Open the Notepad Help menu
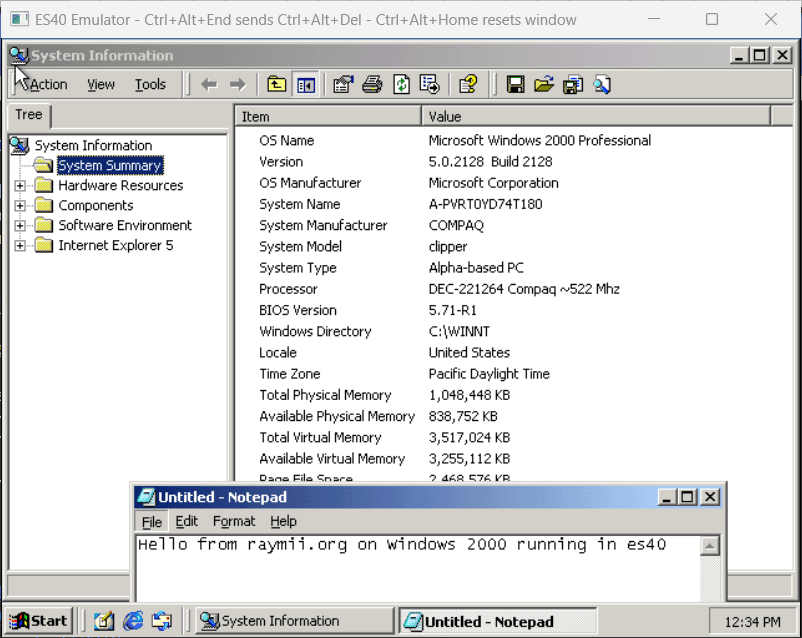The height and width of the screenshot is (638, 802). [283, 521]
